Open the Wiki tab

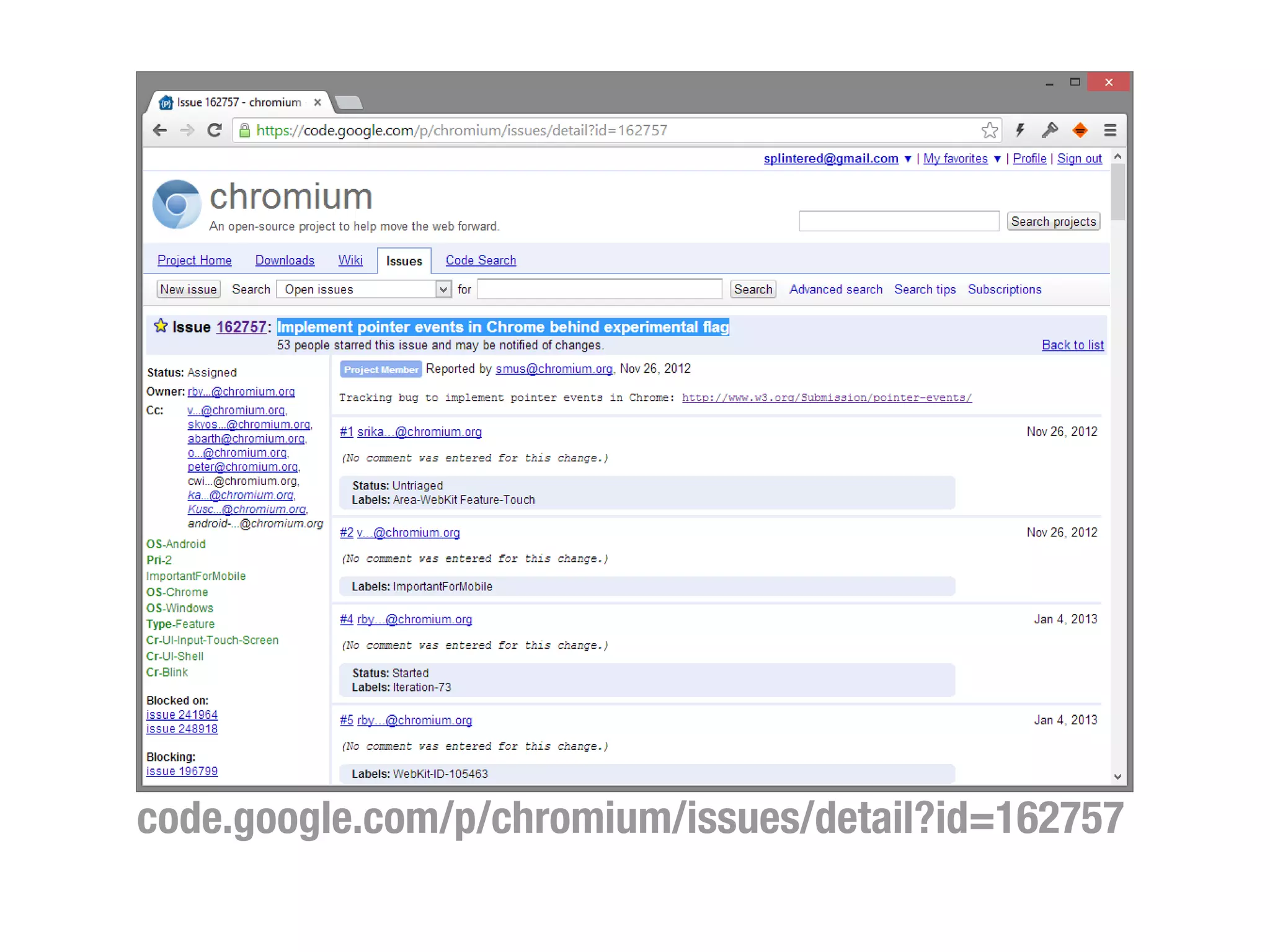tap(350, 260)
